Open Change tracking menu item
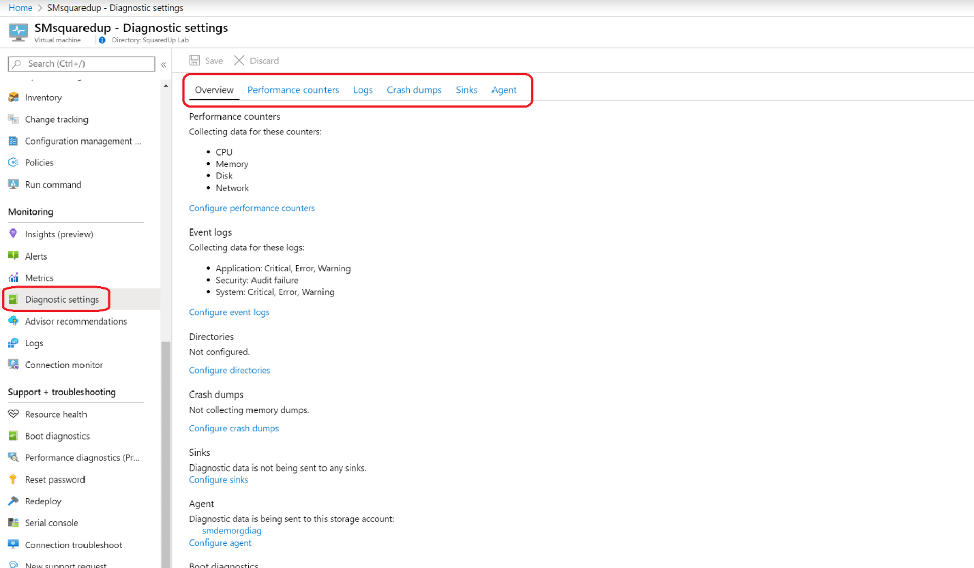Screen dimensions: 974x568 click(57, 119)
